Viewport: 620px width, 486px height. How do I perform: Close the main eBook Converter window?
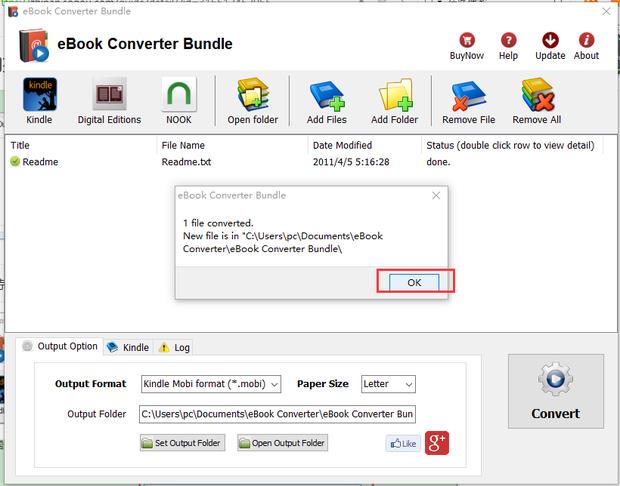coord(606,11)
